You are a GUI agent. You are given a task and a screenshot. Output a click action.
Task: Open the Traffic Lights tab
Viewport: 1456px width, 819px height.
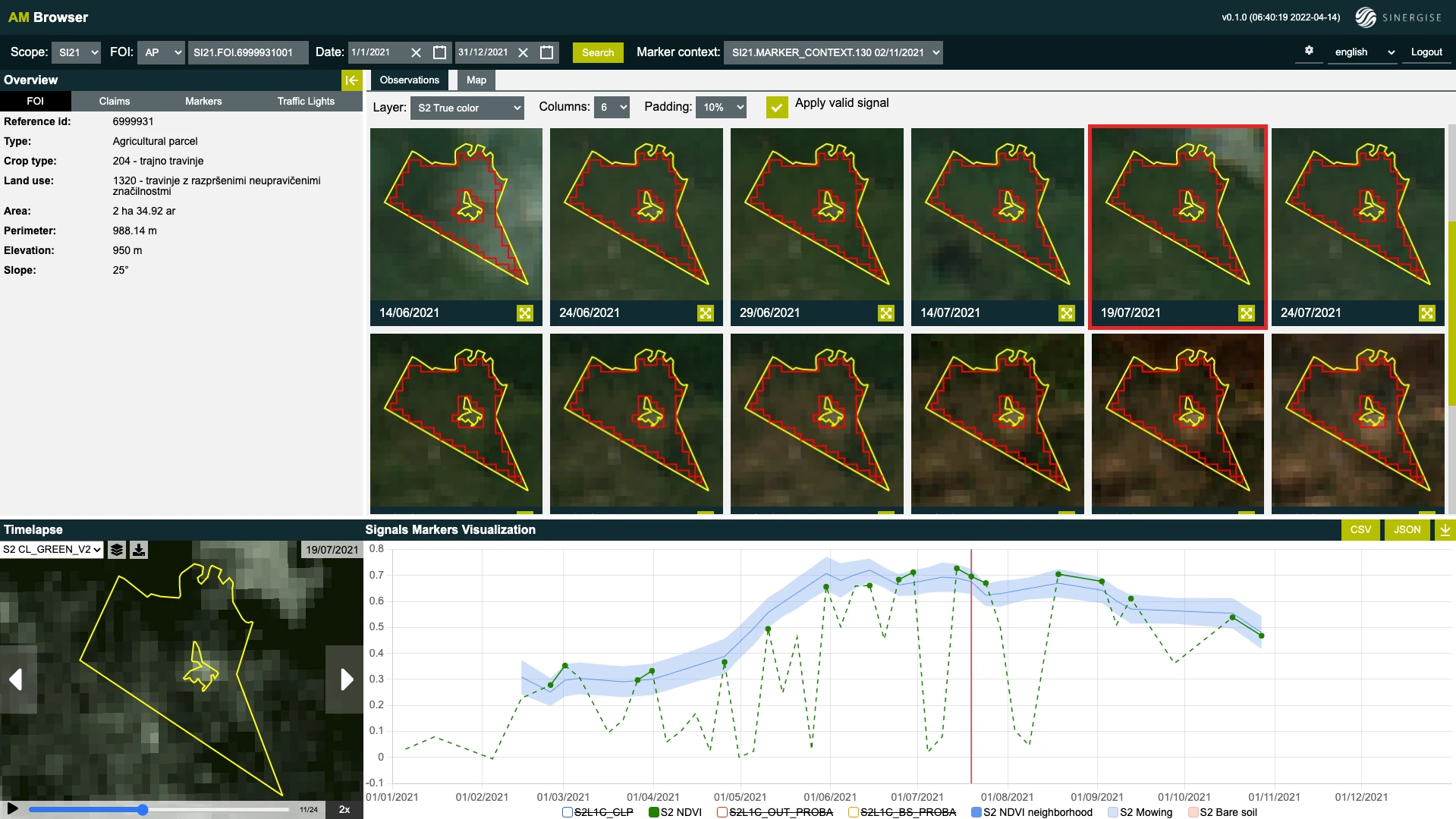pos(306,102)
